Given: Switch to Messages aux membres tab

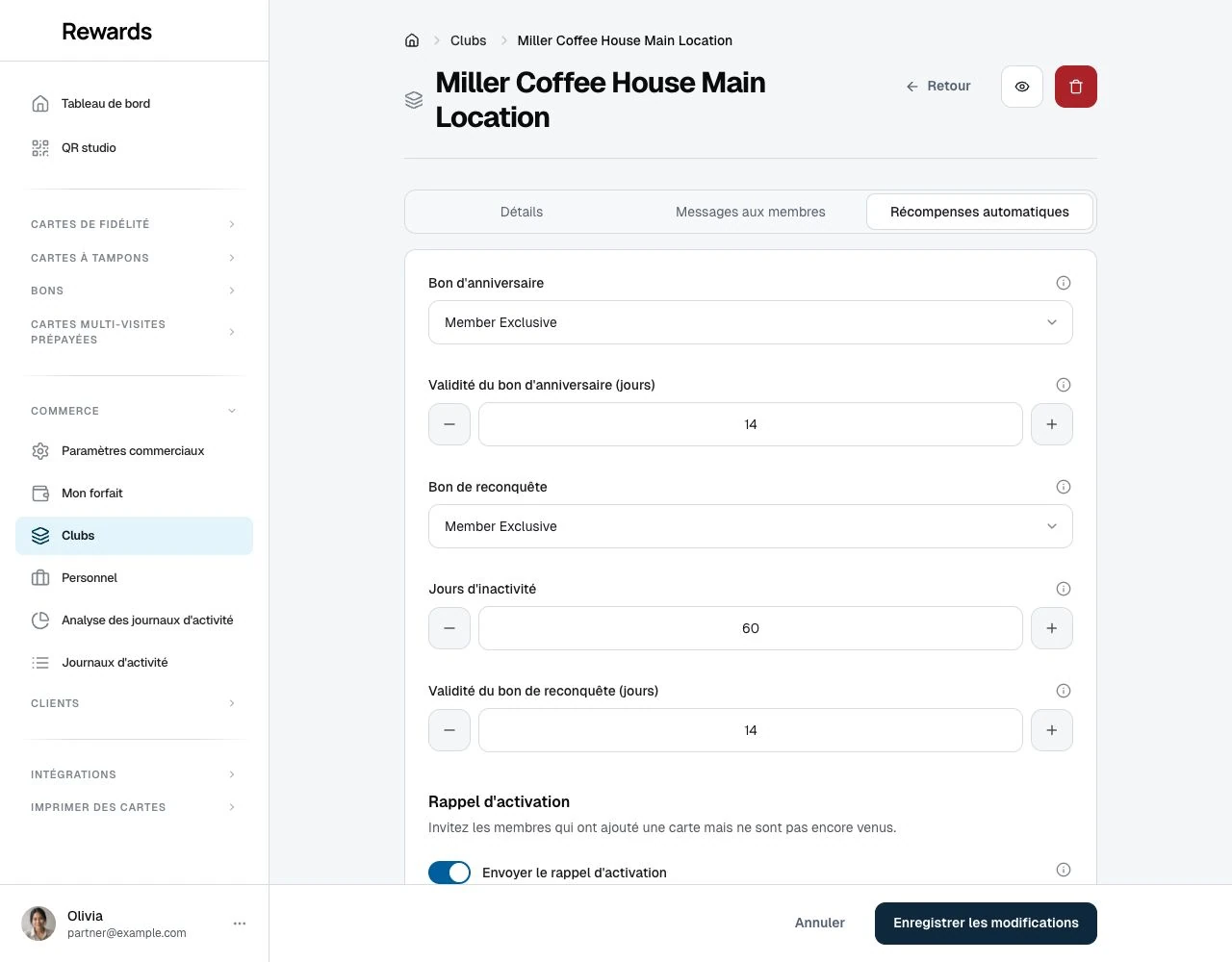Looking at the screenshot, I should pyautogui.click(x=751, y=212).
